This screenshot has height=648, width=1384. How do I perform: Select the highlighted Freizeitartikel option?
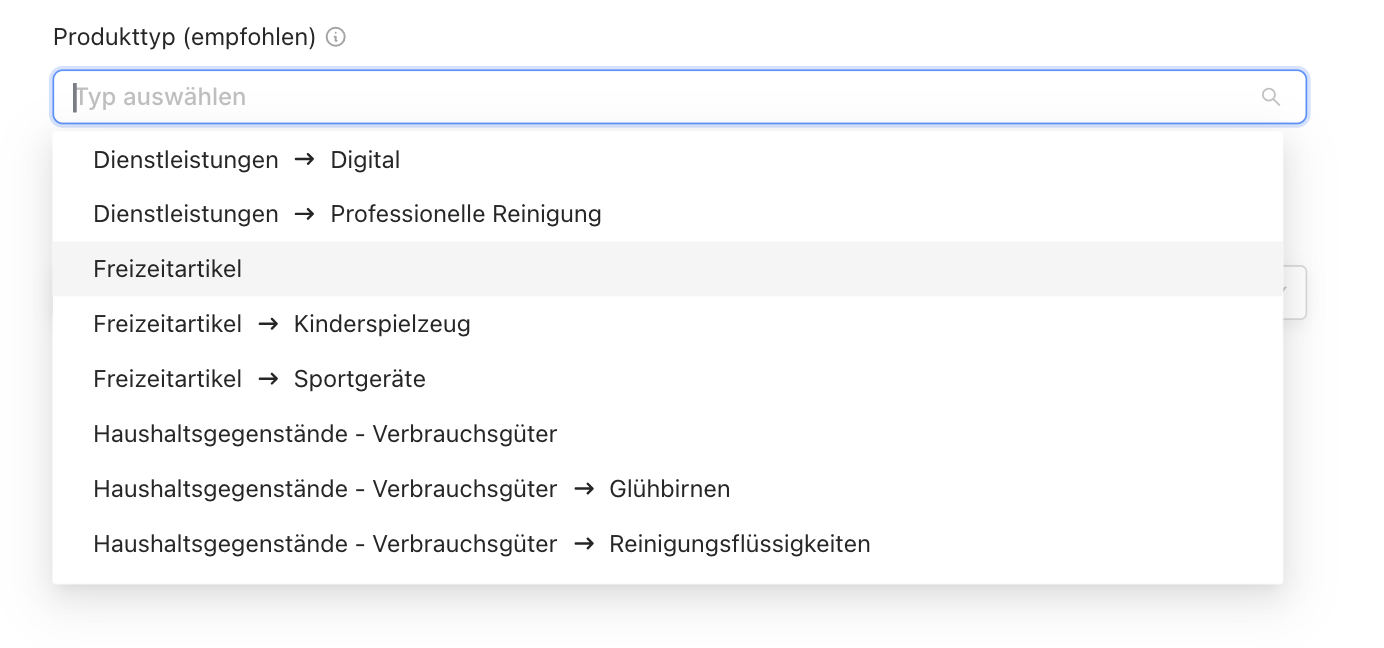click(668, 269)
